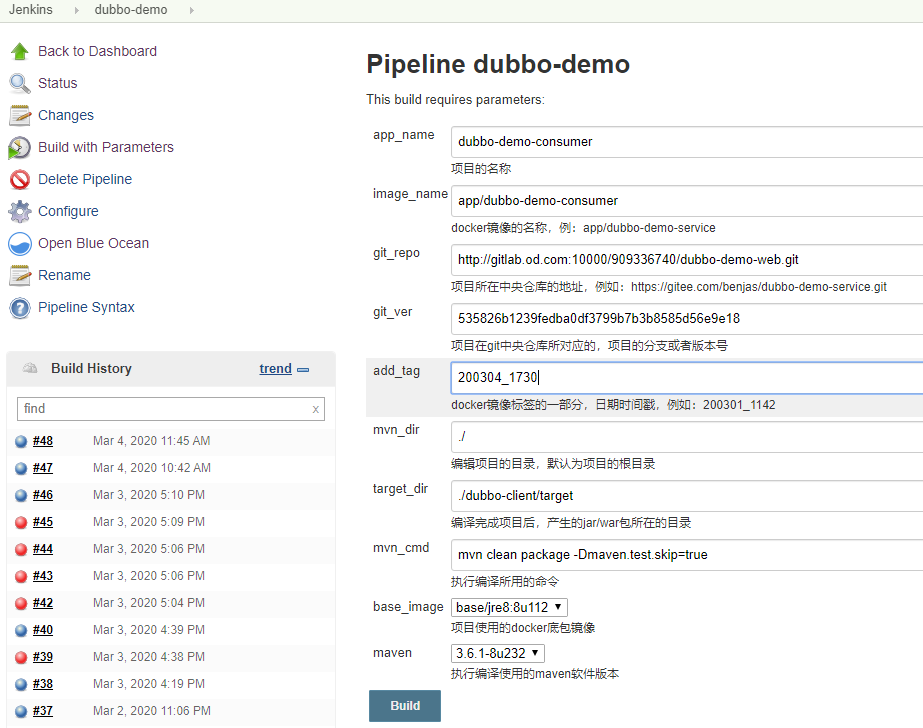Click the red status ball of build #45
923x728 pixels.
coord(21,522)
